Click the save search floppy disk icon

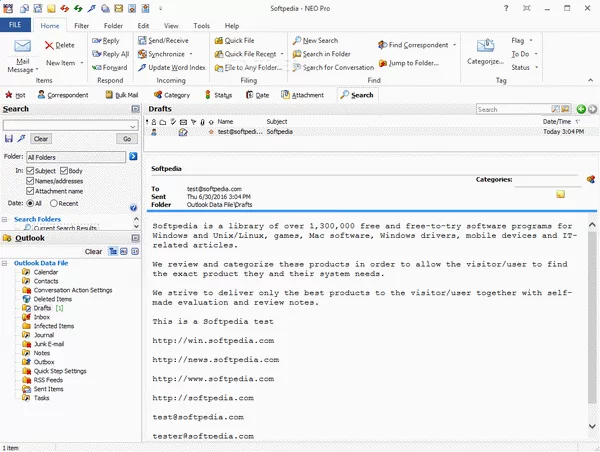[x=9, y=139]
